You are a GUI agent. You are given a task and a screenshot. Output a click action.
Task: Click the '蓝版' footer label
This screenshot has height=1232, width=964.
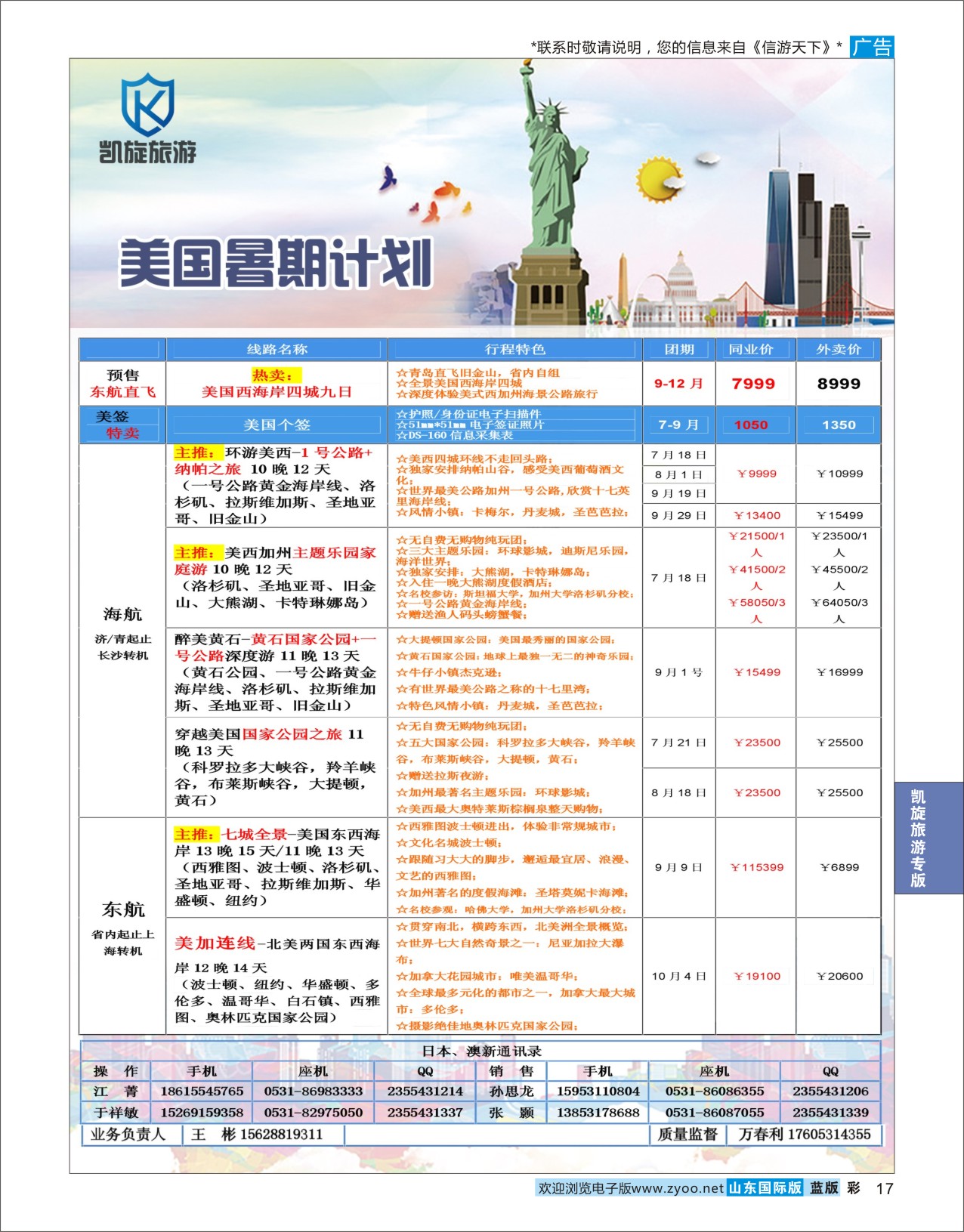(824, 1187)
